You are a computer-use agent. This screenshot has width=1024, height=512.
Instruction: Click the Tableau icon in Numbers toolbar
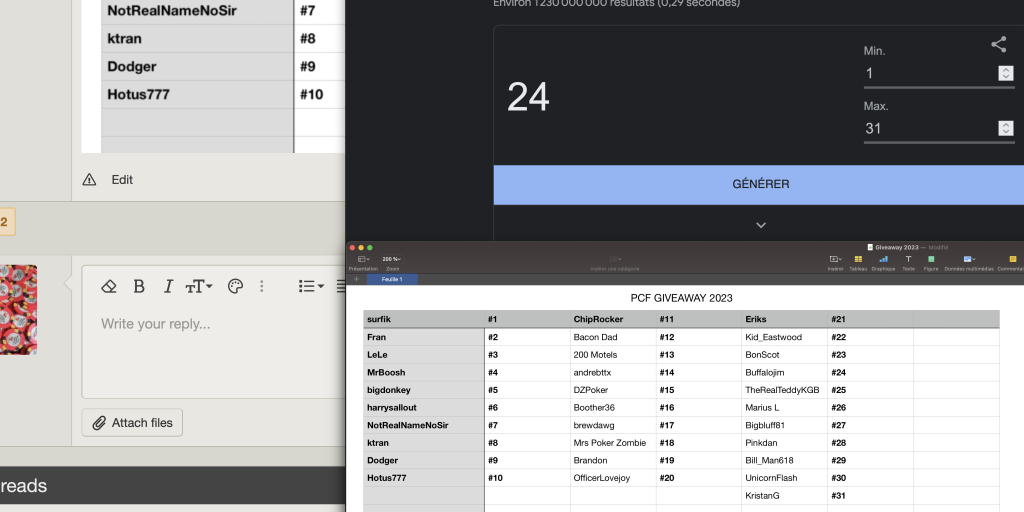(858, 262)
